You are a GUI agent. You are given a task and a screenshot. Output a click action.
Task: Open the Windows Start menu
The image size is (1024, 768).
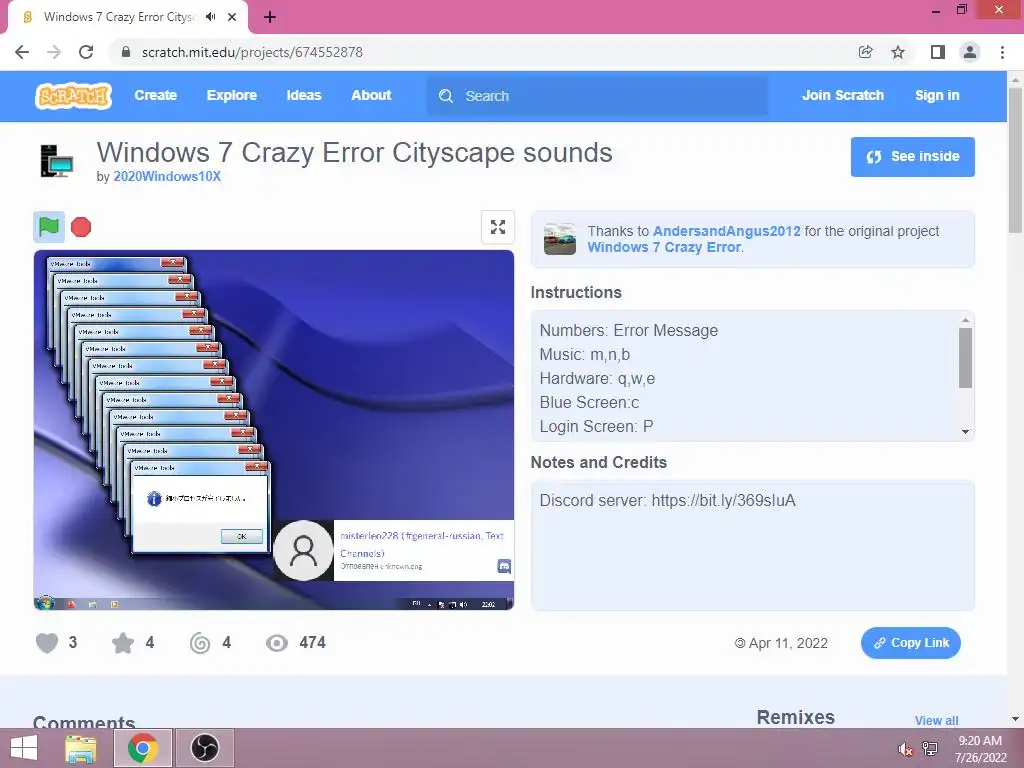(24, 748)
